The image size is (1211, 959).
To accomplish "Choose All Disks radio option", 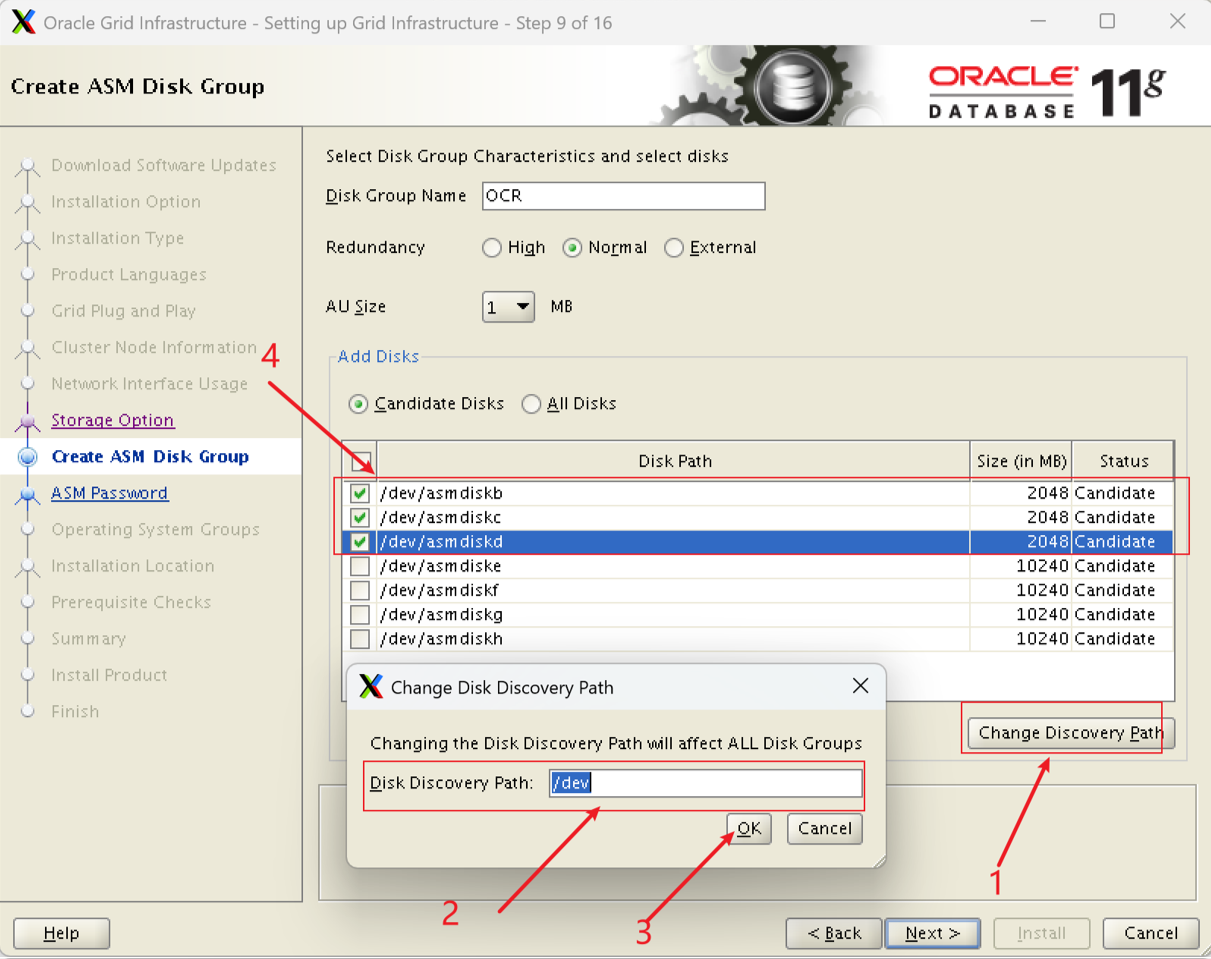I will click(531, 404).
